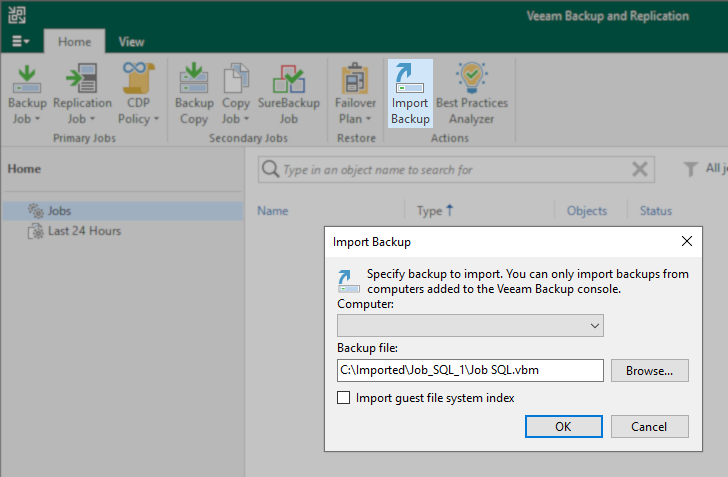Click the Cancel button in dialog
This screenshot has width=728, height=477.
650,426
